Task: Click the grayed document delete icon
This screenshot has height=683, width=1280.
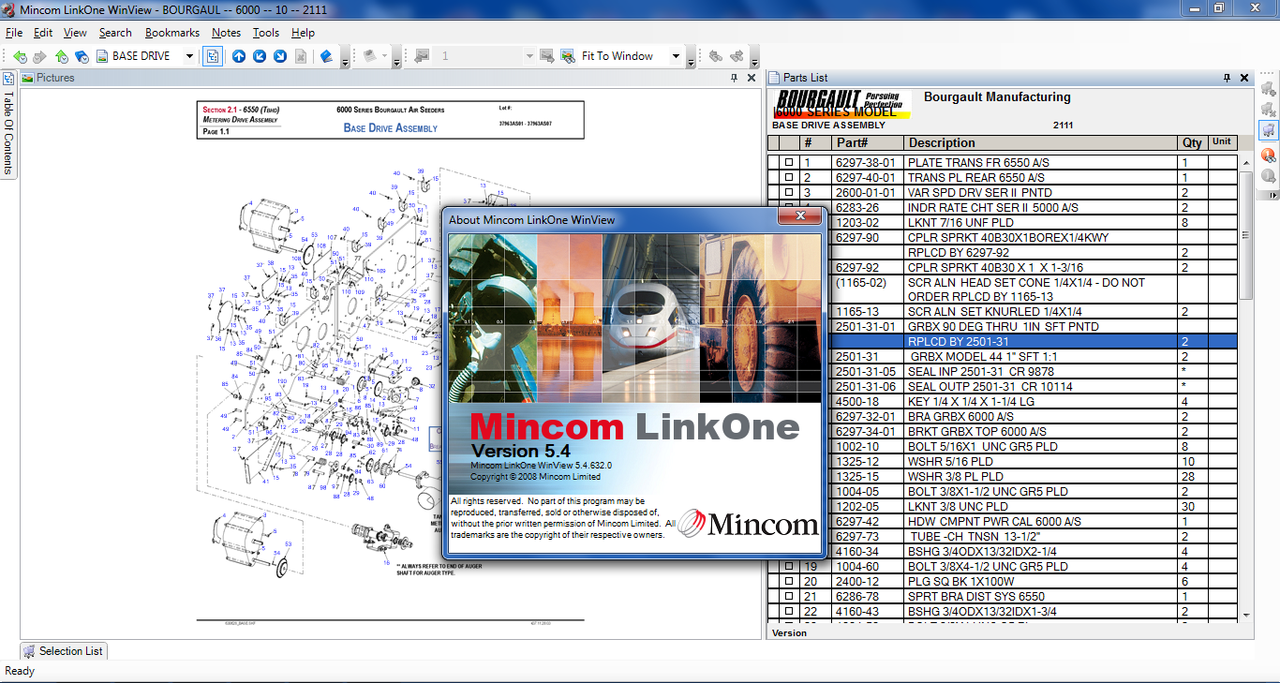Action: pos(301,57)
